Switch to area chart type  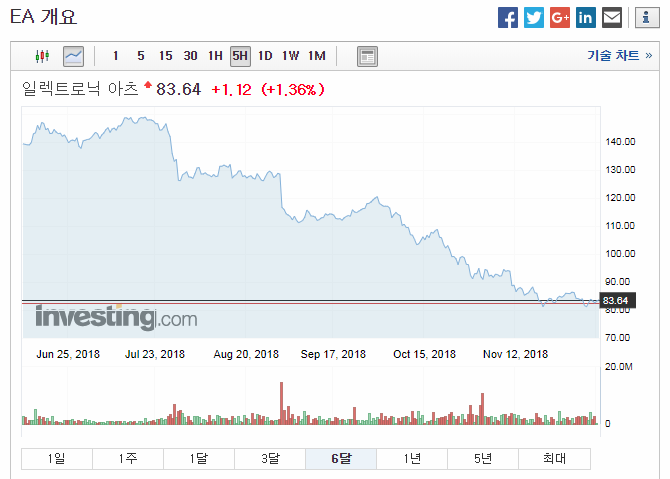(73, 56)
